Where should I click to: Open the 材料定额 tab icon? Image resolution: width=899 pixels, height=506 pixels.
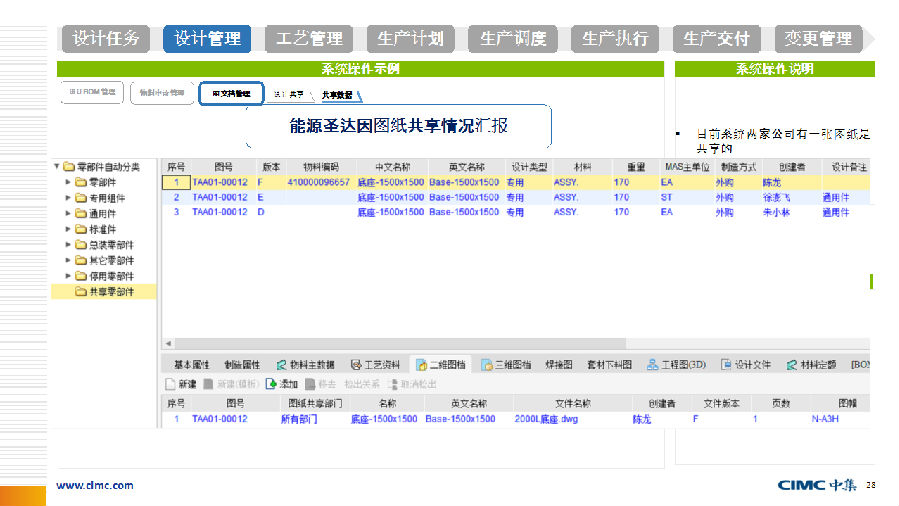click(792, 365)
